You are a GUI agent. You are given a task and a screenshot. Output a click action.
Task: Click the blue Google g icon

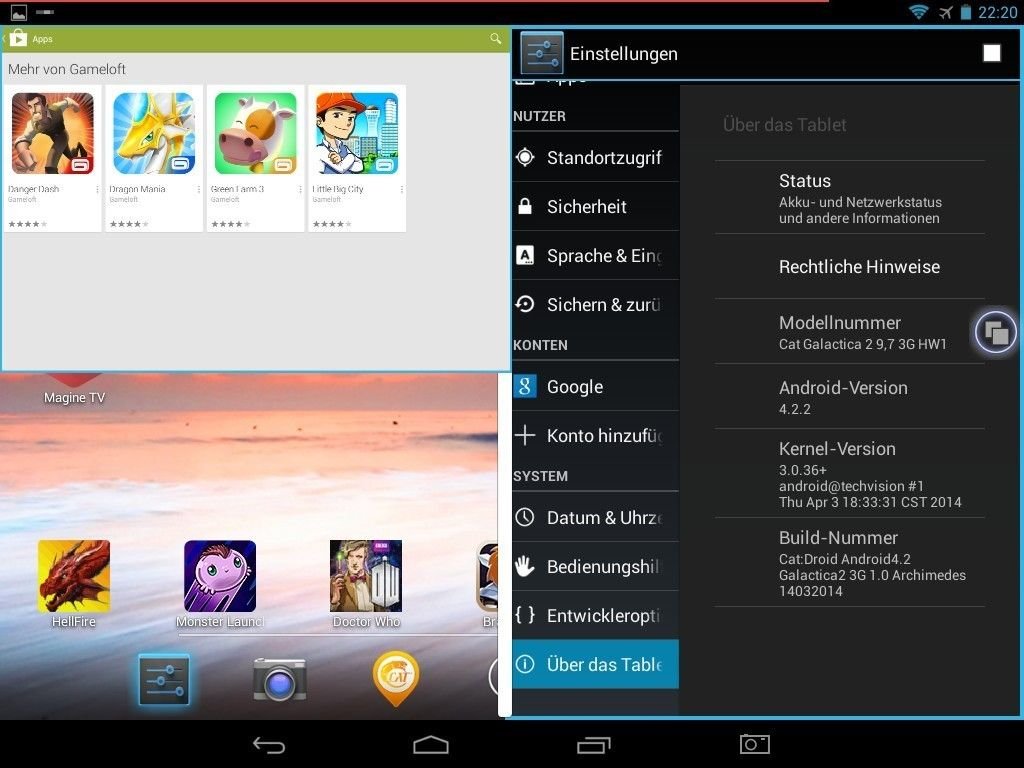tap(525, 386)
